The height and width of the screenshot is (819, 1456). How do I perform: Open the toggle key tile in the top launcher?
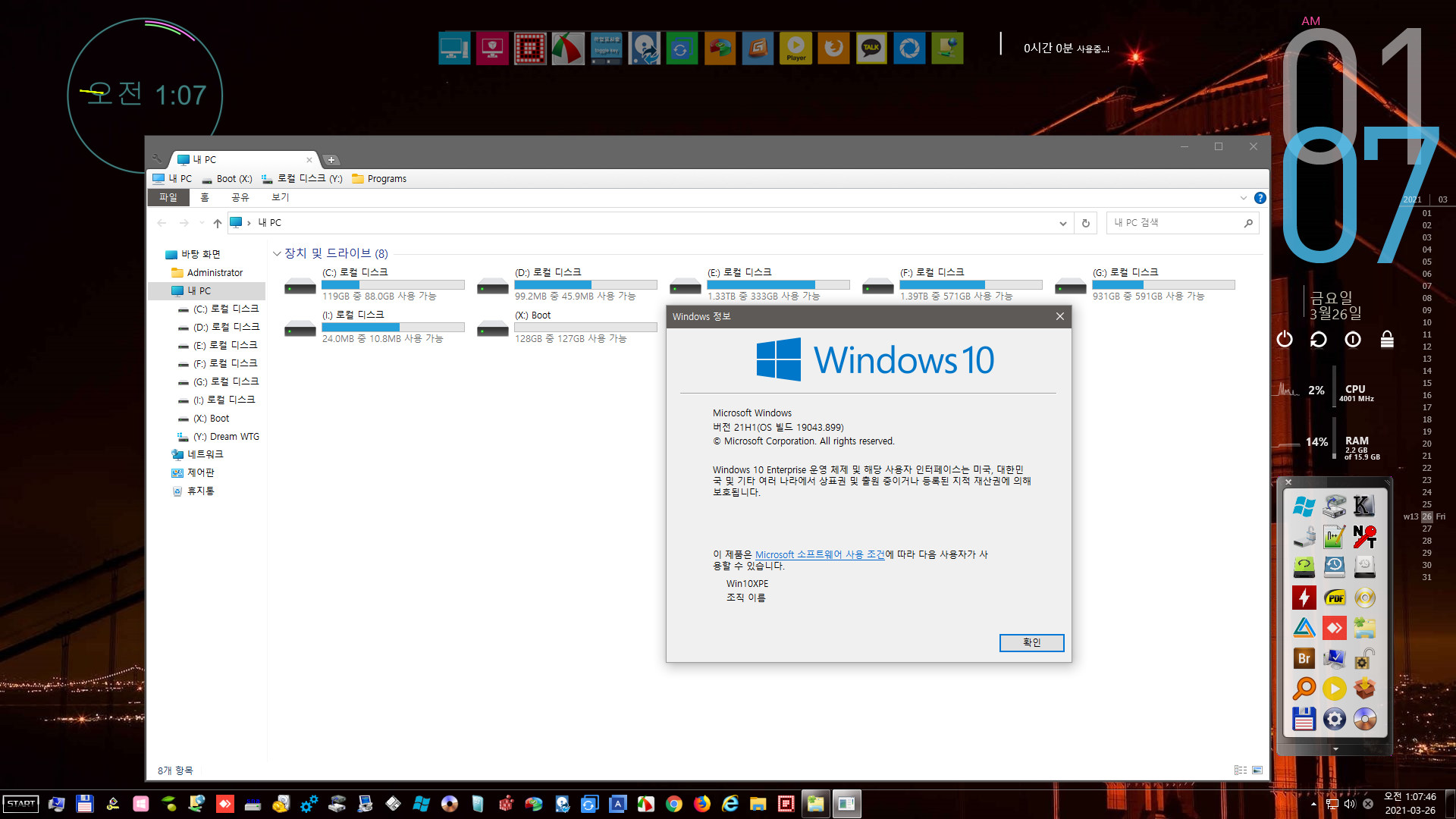(606, 49)
